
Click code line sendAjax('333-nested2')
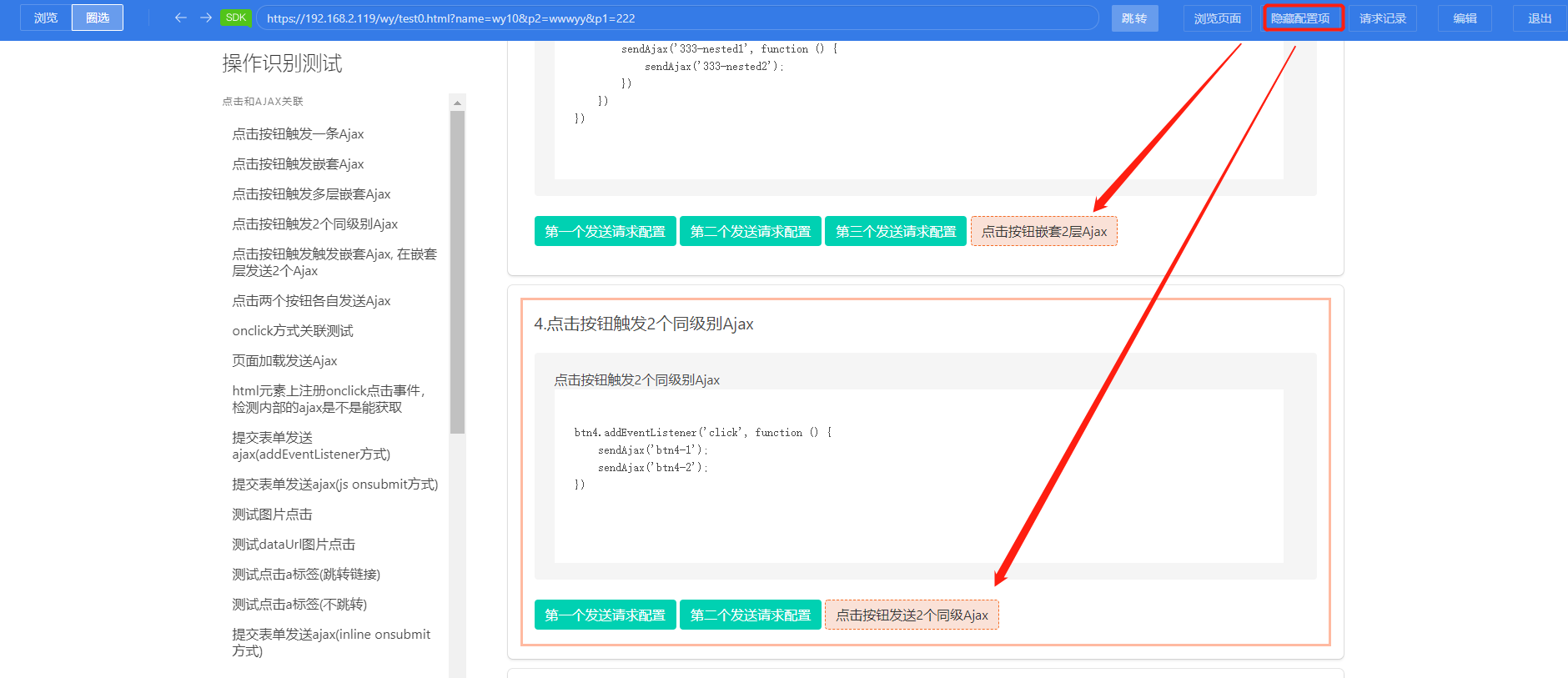714,67
